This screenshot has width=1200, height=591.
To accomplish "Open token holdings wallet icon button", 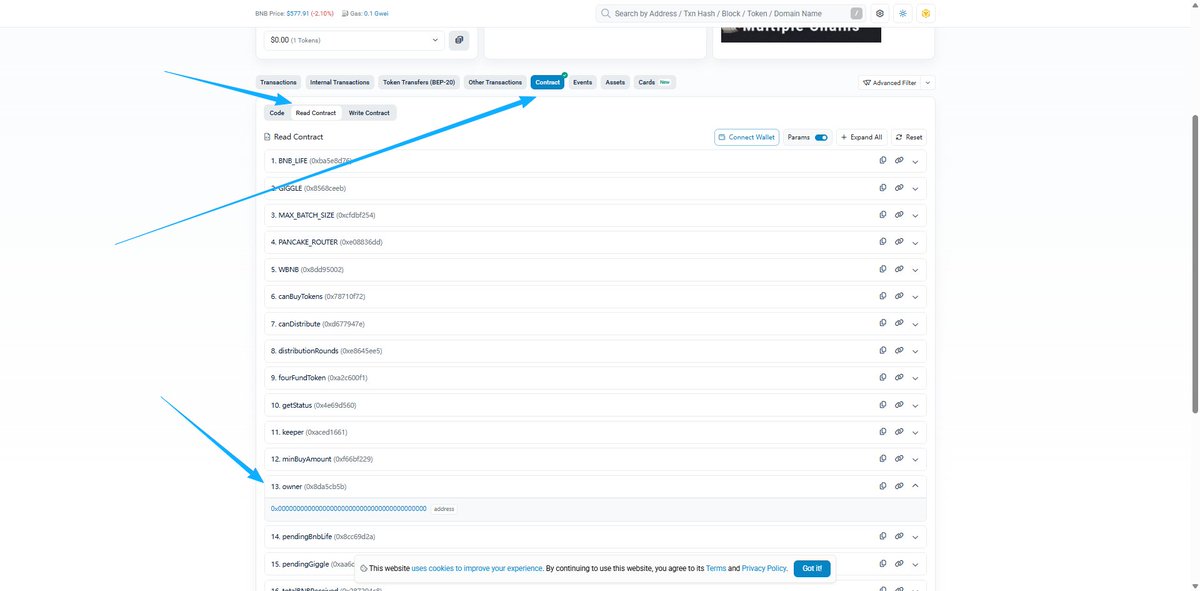I will click(459, 40).
